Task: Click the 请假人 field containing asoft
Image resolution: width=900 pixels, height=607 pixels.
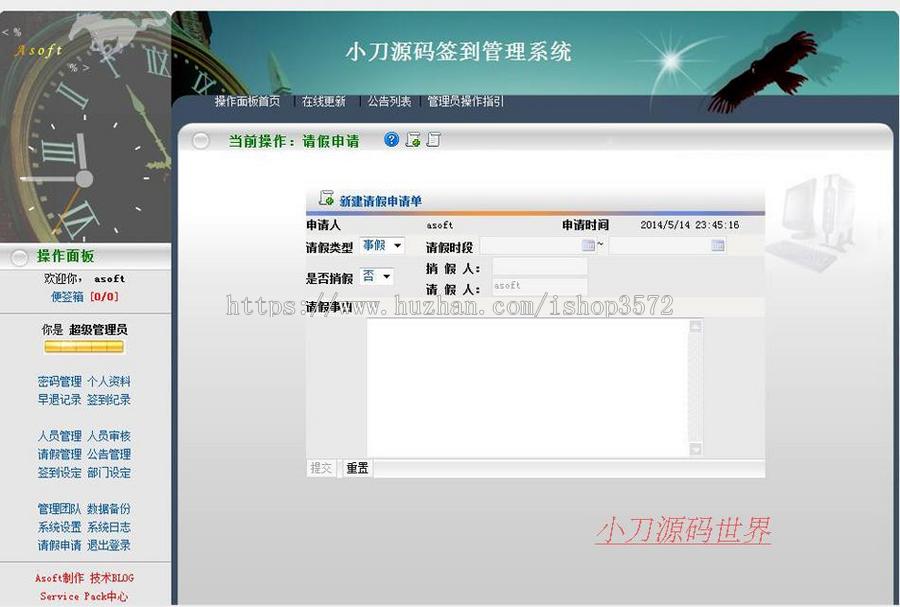Action: (540, 286)
